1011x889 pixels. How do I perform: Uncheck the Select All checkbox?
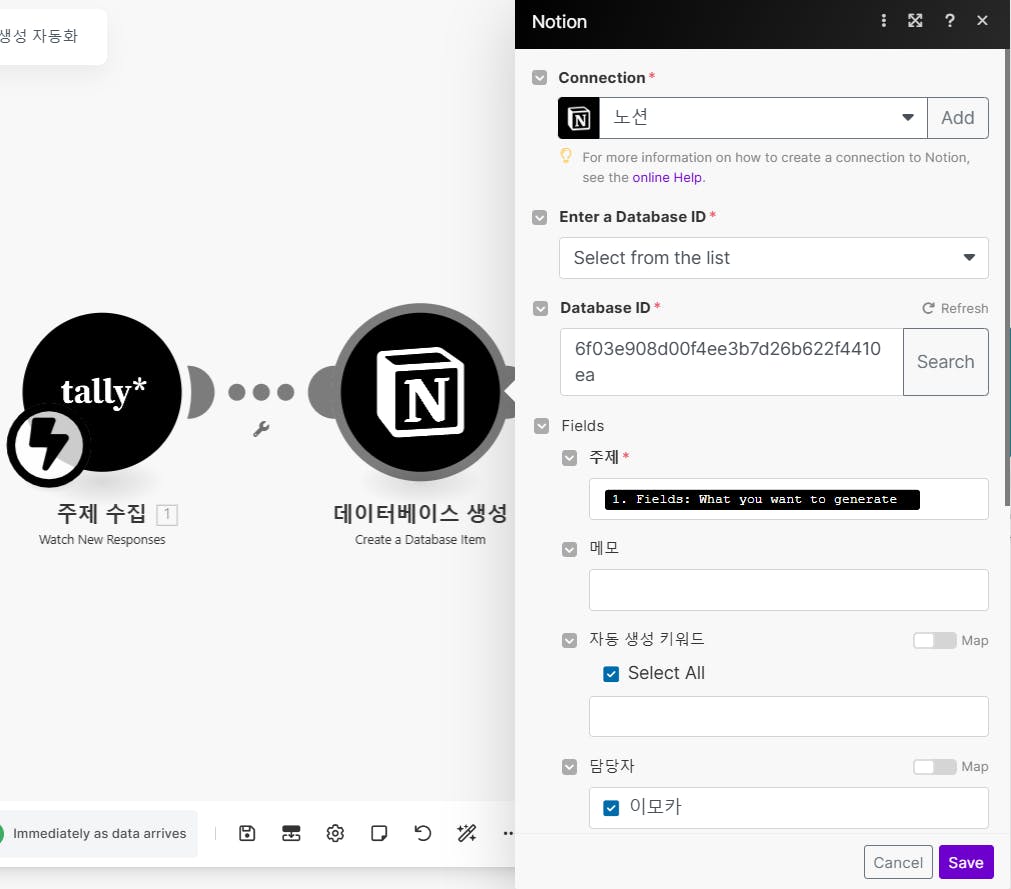pos(611,674)
